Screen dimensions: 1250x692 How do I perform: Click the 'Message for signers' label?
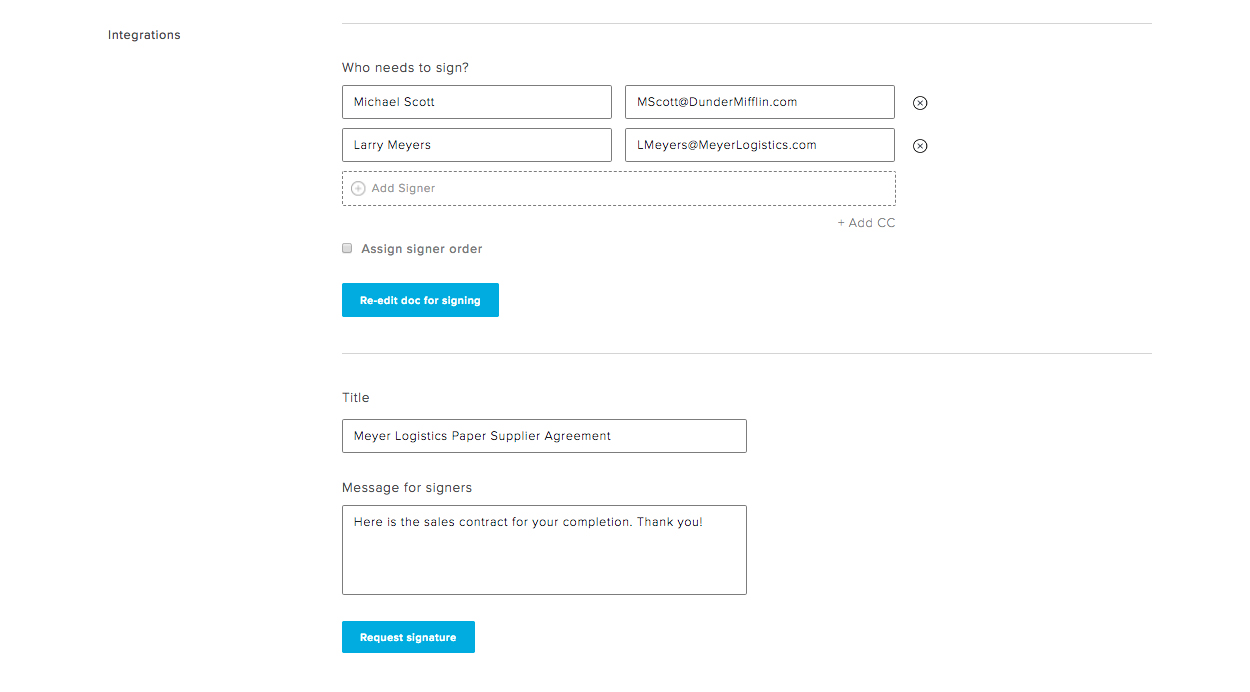(406, 488)
